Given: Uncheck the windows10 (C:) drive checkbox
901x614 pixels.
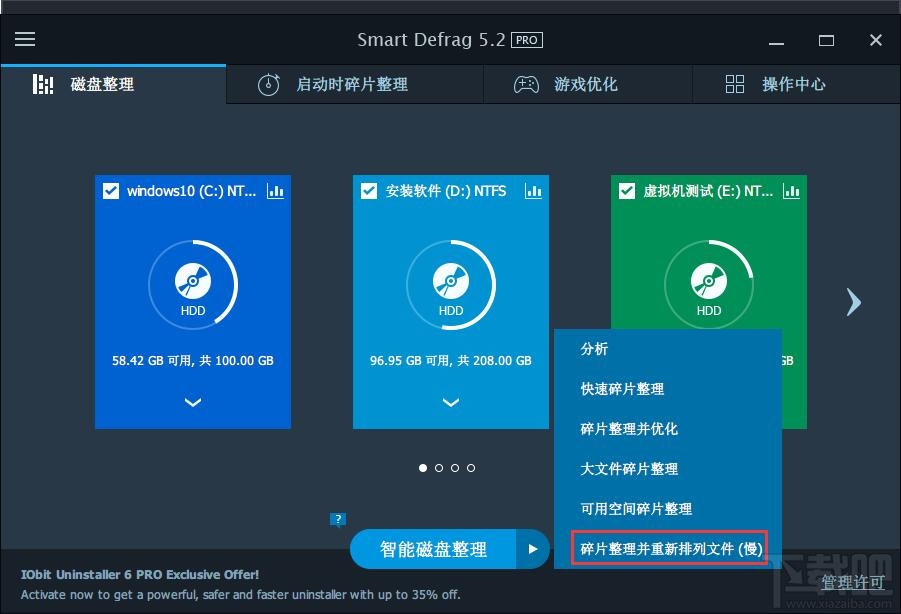Looking at the screenshot, I should (x=110, y=191).
